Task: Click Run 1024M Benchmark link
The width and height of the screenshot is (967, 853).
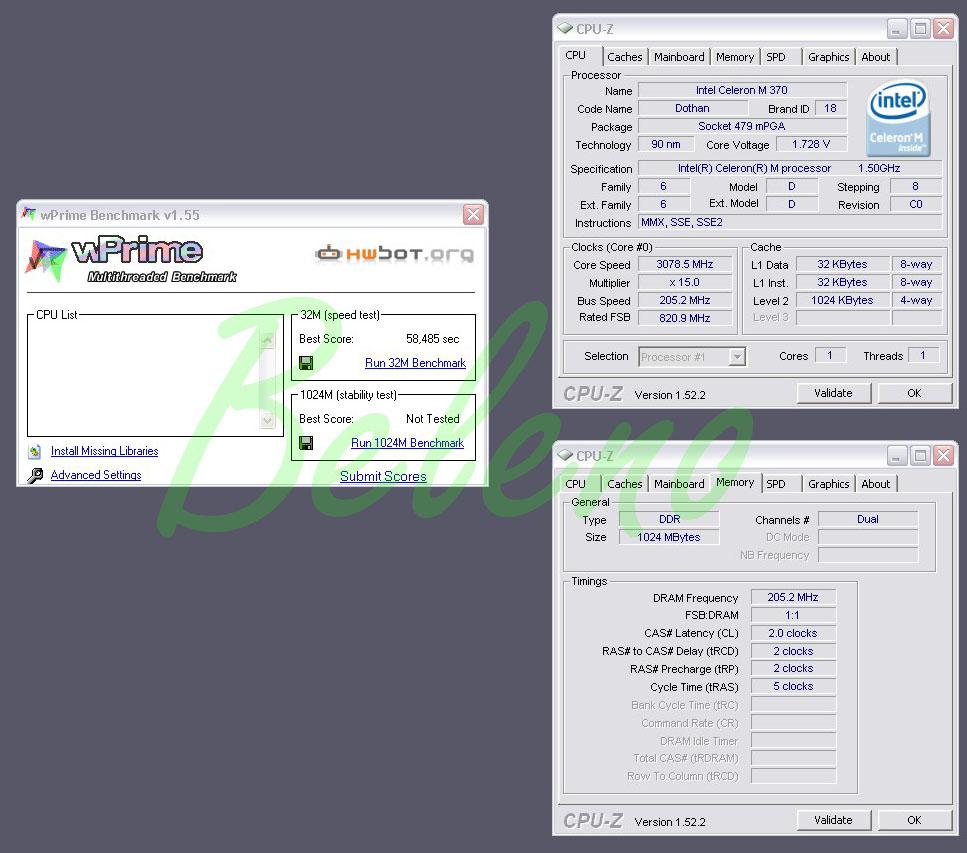Action: (x=407, y=443)
